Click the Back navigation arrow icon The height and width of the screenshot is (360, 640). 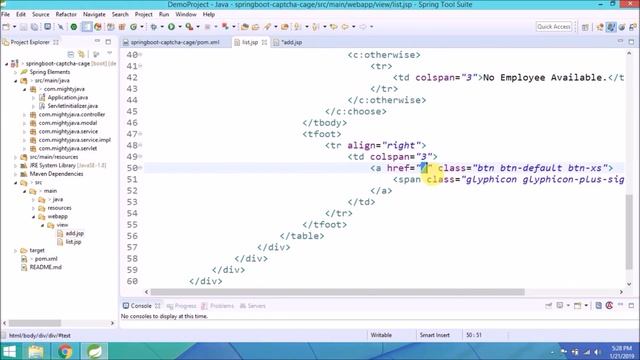click(345, 27)
